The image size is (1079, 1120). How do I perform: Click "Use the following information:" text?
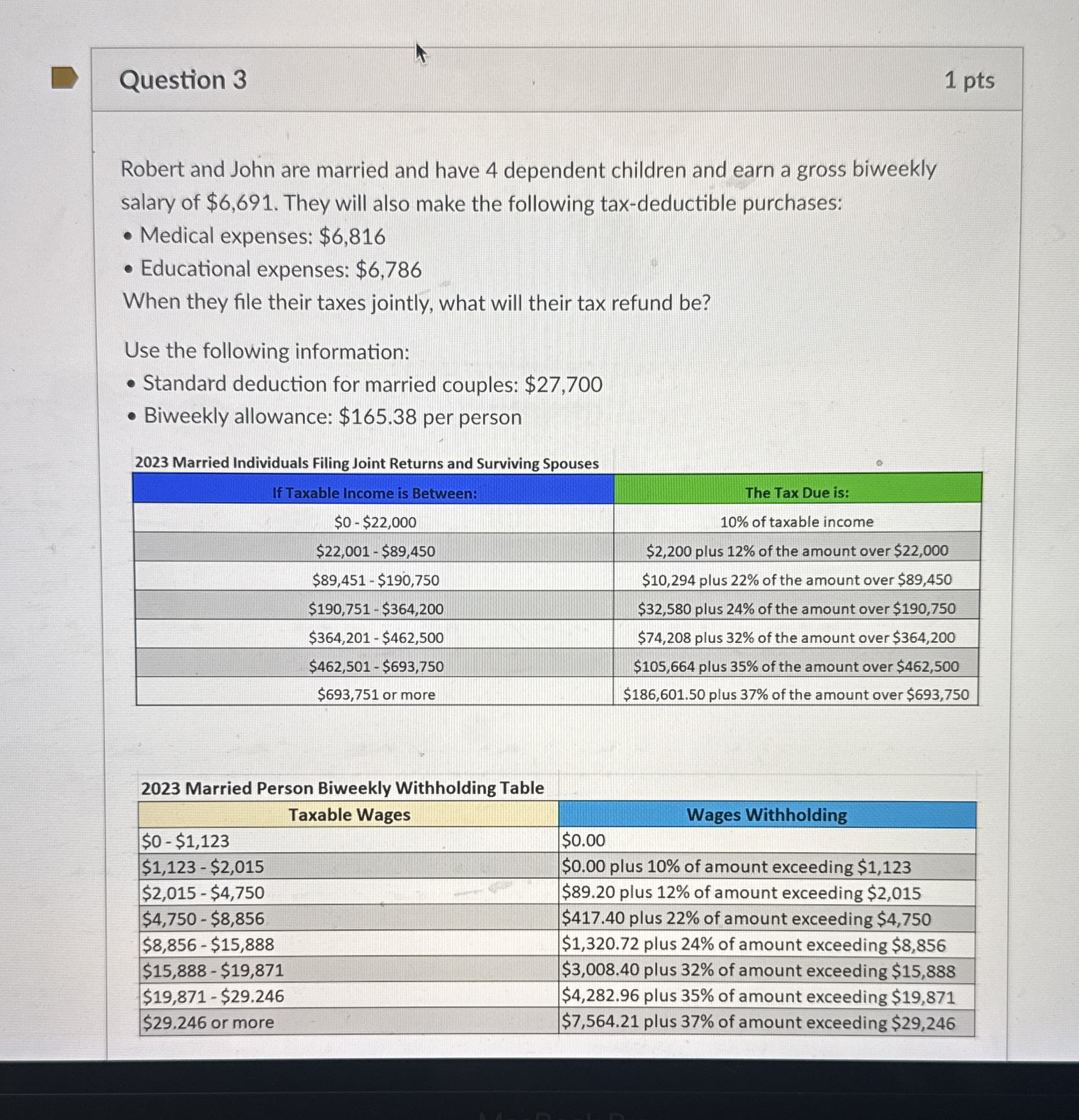tap(267, 351)
